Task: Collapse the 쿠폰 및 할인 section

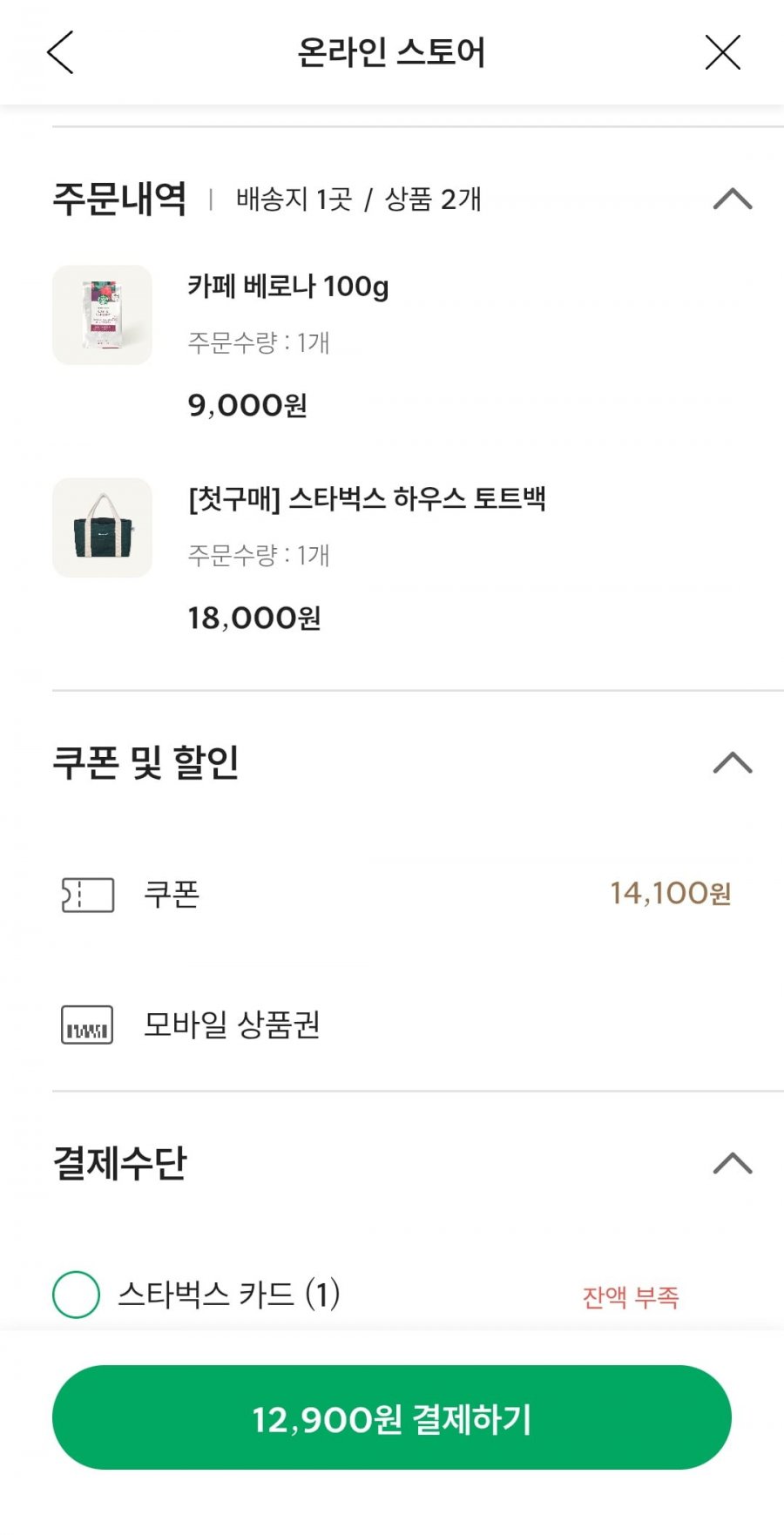Action: (x=732, y=763)
